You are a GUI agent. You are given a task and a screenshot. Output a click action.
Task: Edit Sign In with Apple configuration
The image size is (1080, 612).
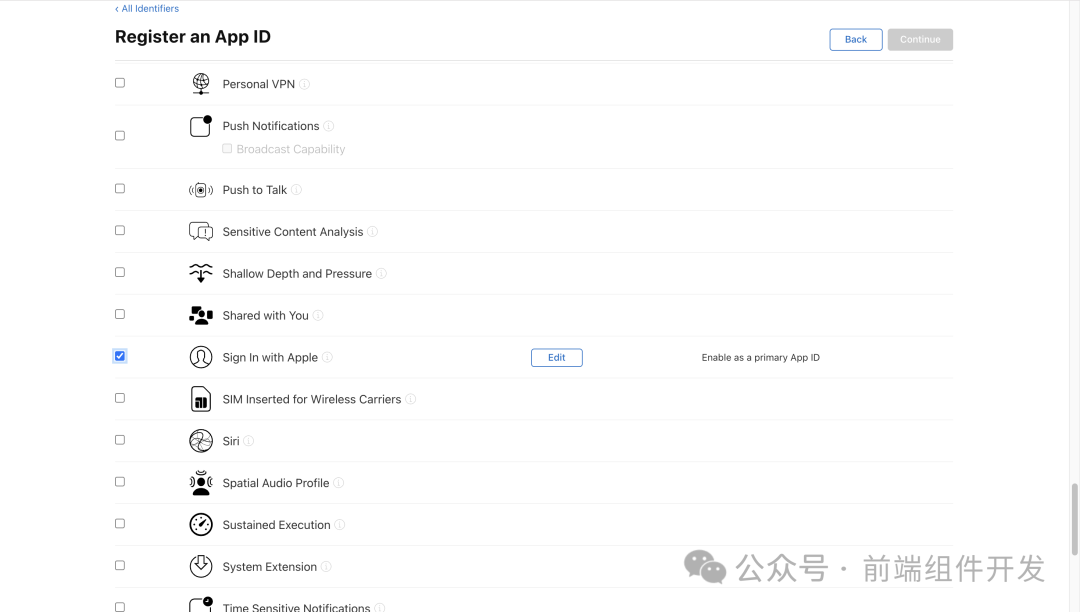(557, 357)
